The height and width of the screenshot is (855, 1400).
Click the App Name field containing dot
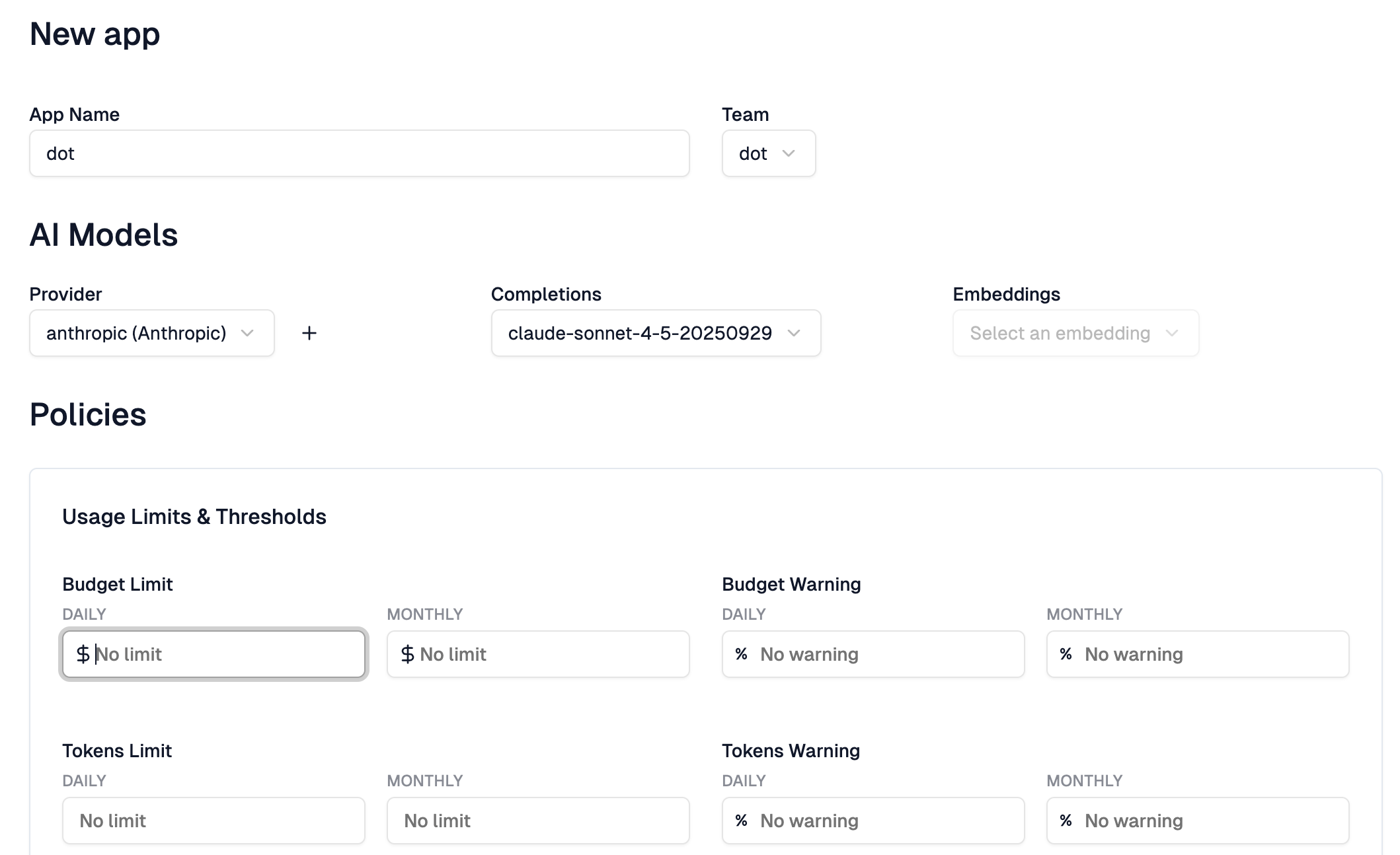click(359, 153)
